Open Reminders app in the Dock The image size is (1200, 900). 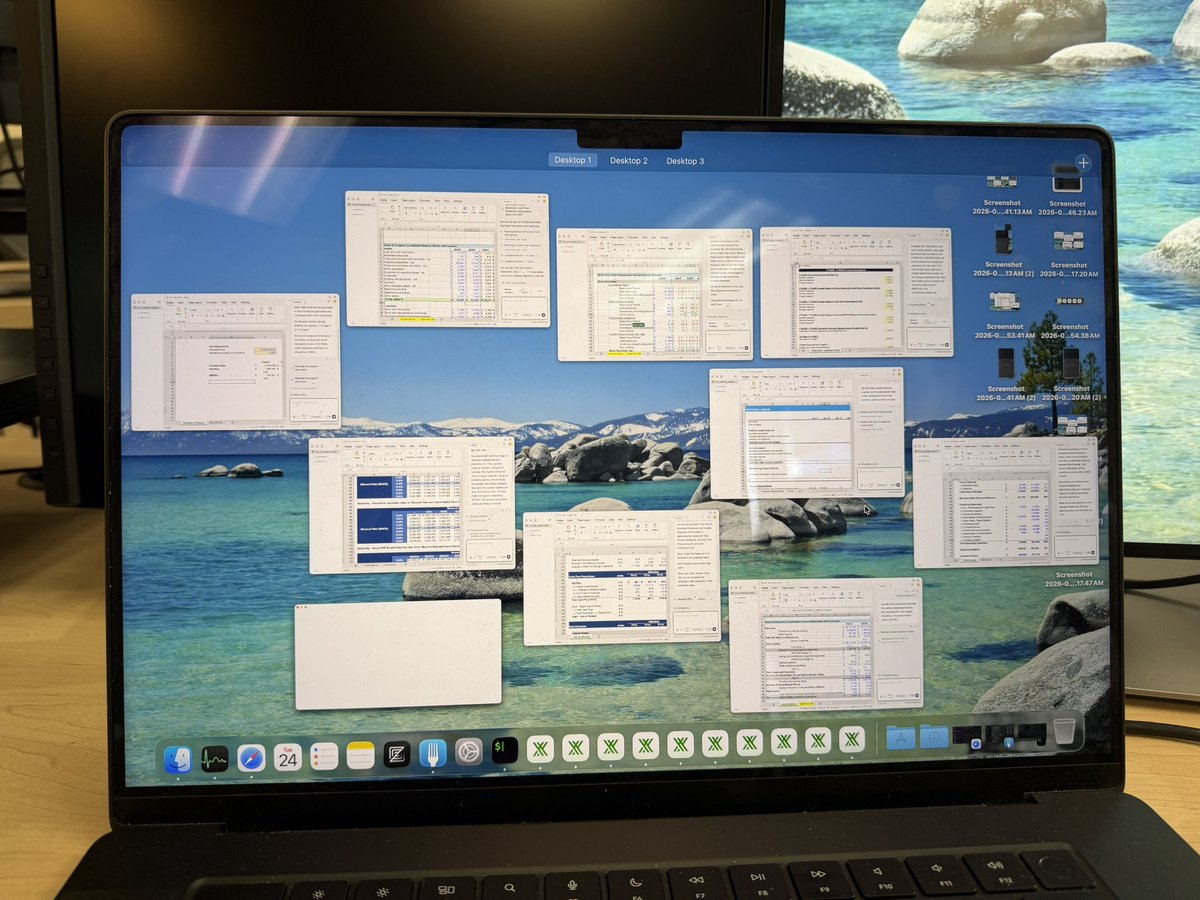[324, 756]
